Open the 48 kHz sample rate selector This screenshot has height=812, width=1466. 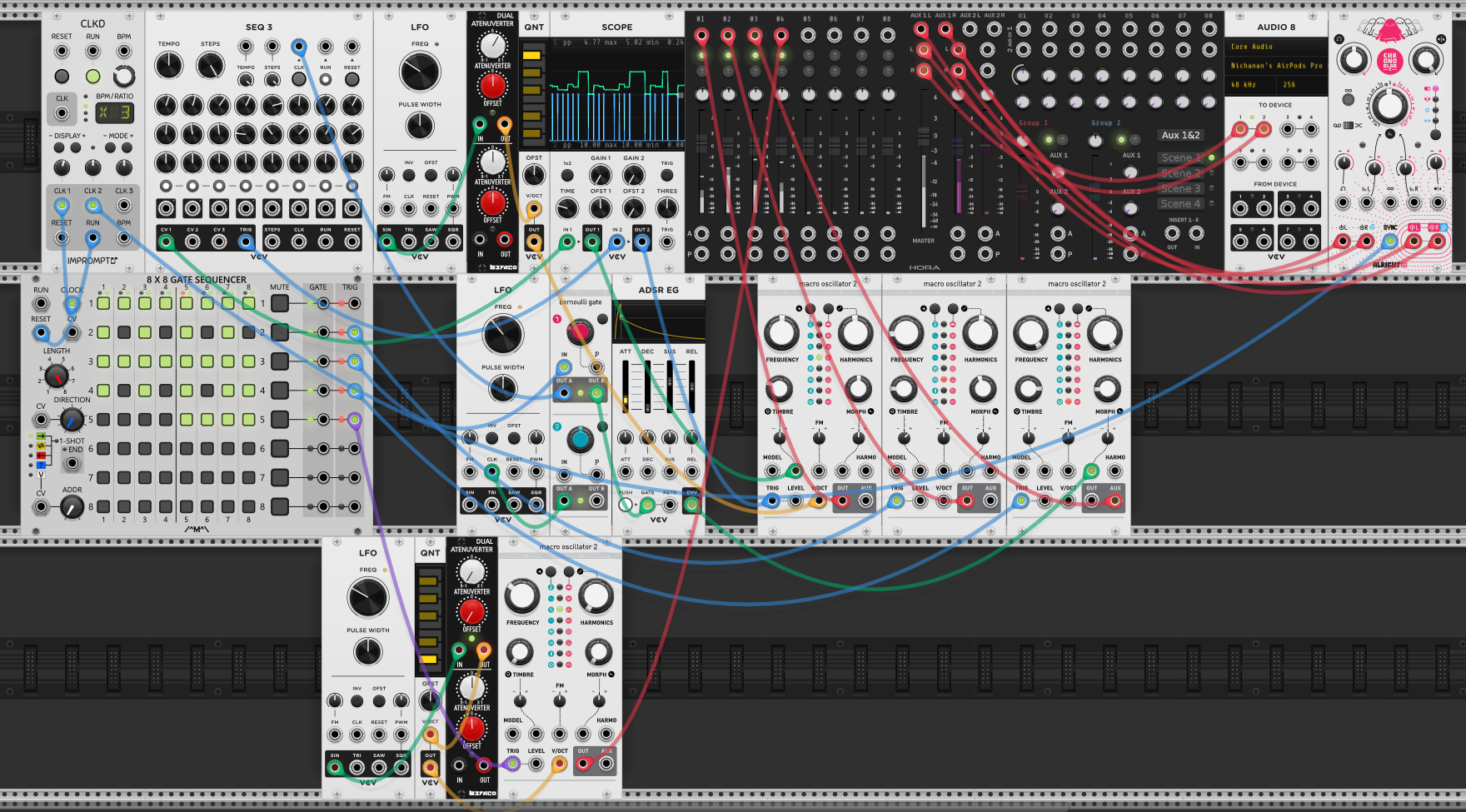(x=1250, y=85)
